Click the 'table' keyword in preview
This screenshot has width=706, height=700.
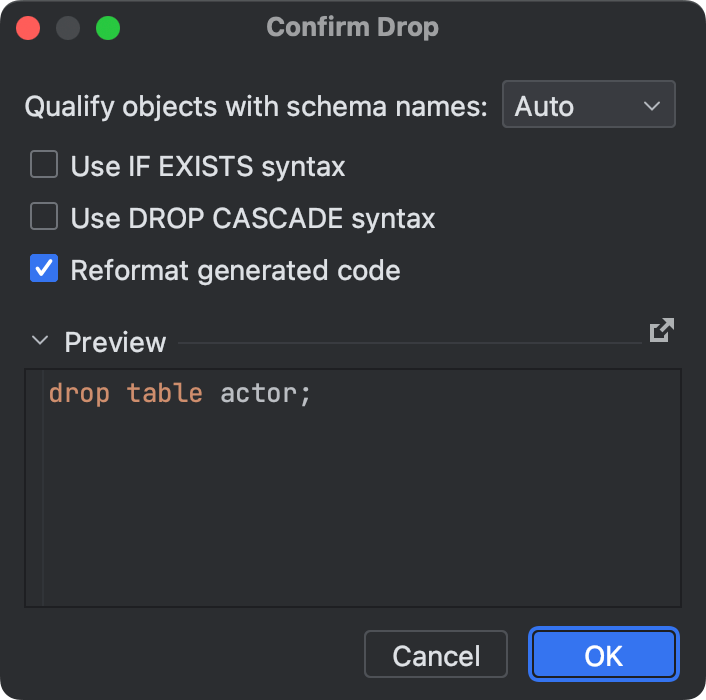(x=165, y=394)
